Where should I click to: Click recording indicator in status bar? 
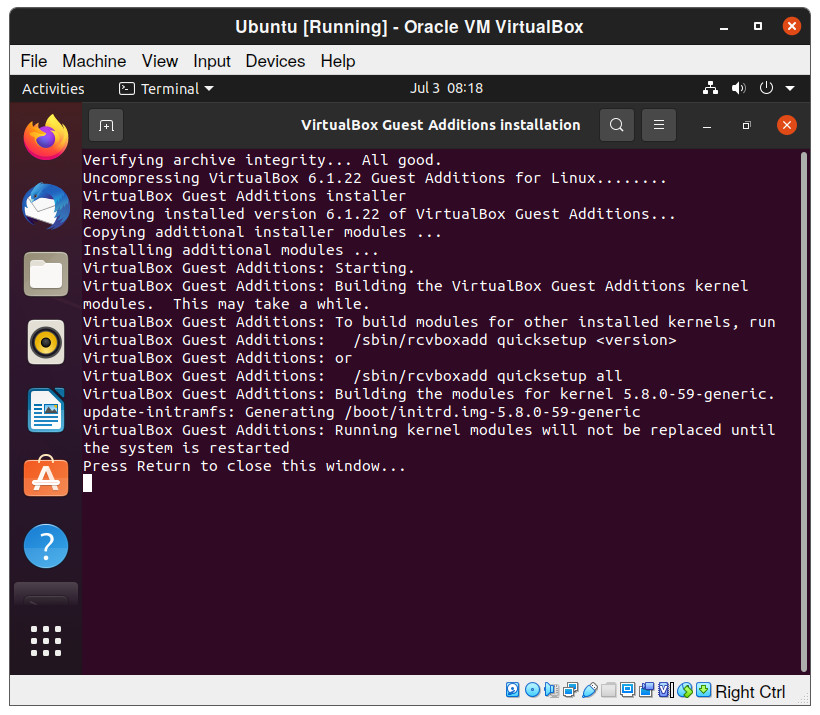646,690
